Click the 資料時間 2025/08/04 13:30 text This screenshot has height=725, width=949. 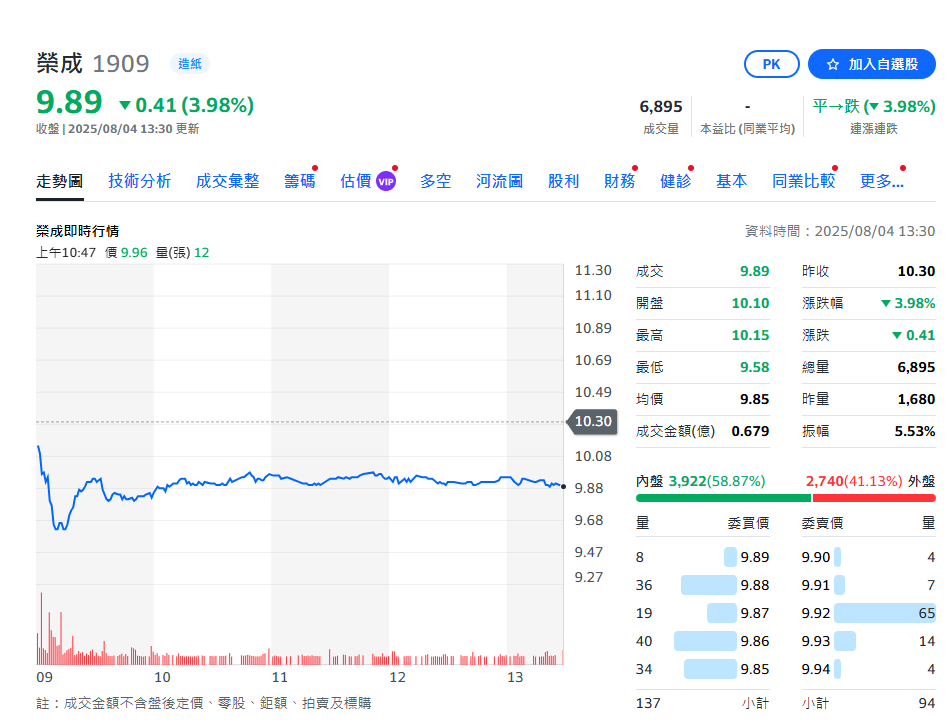point(840,231)
